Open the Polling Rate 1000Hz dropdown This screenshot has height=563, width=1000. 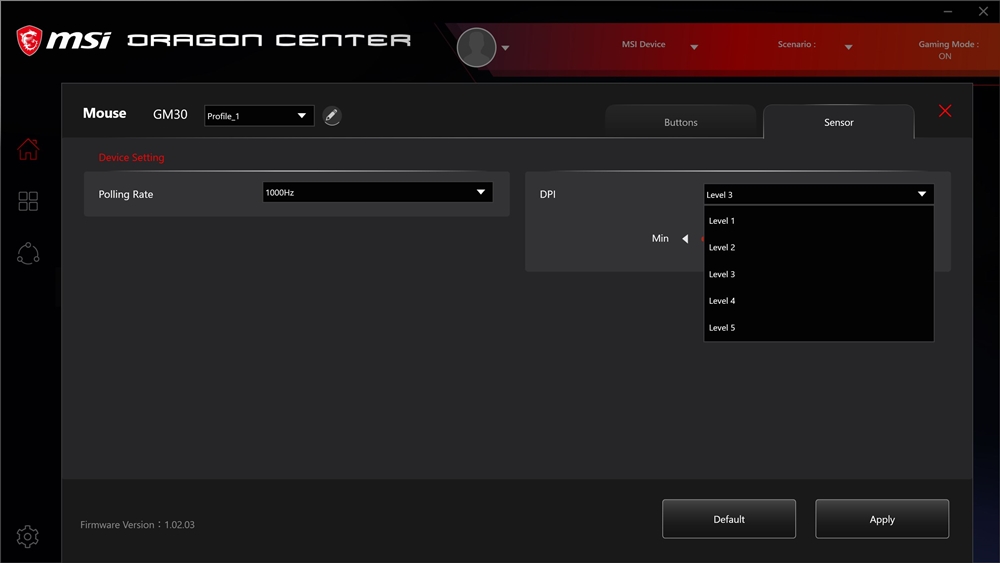click(x=378, y=192)
